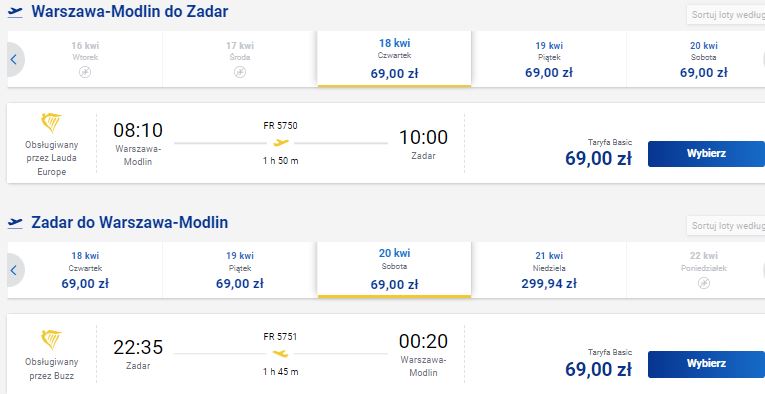
Task: Open the return Sortuj loty dropdown
Action: pos(725,226)
